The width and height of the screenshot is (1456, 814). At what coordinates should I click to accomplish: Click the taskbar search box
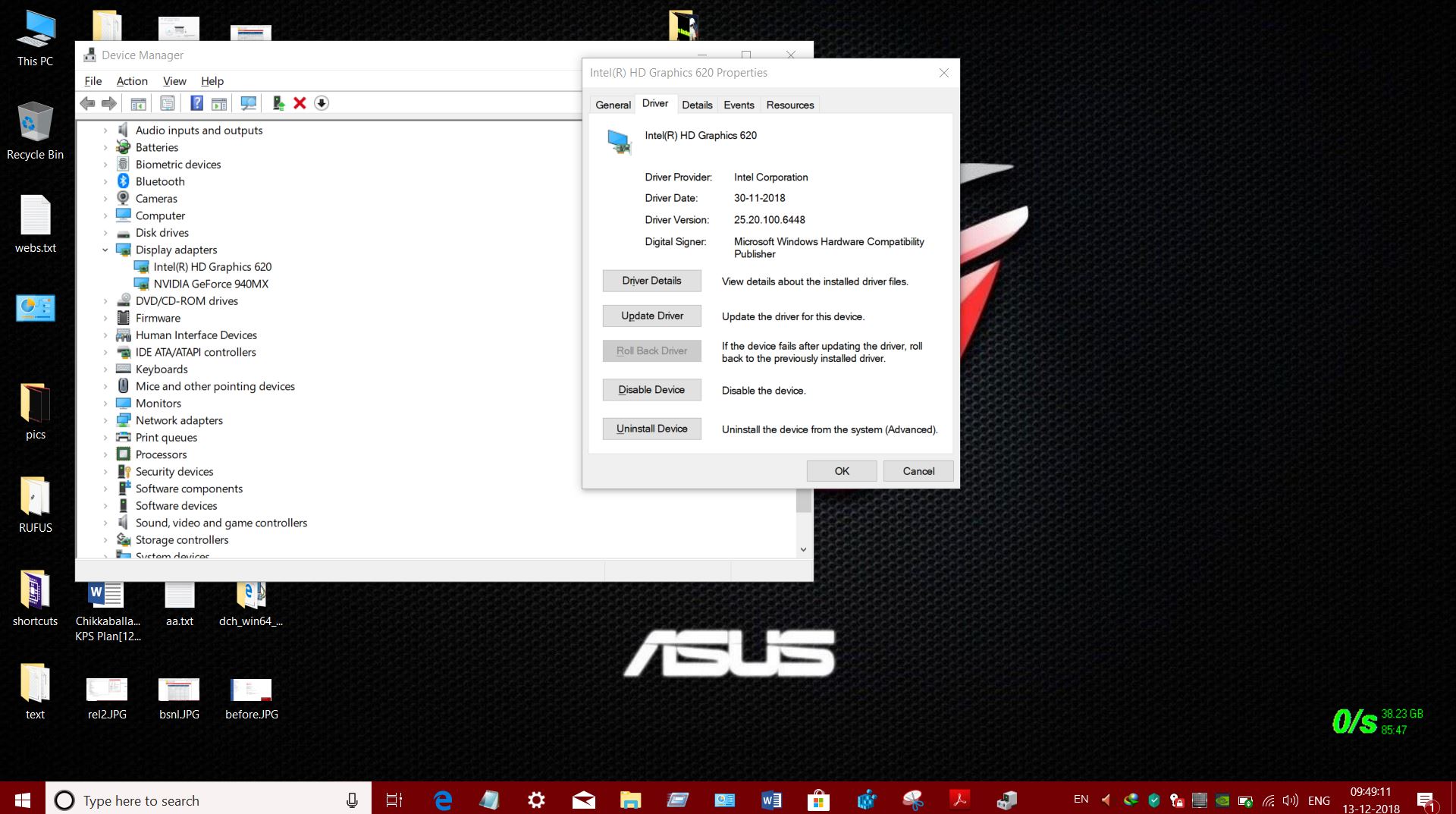tap(209, 800)
